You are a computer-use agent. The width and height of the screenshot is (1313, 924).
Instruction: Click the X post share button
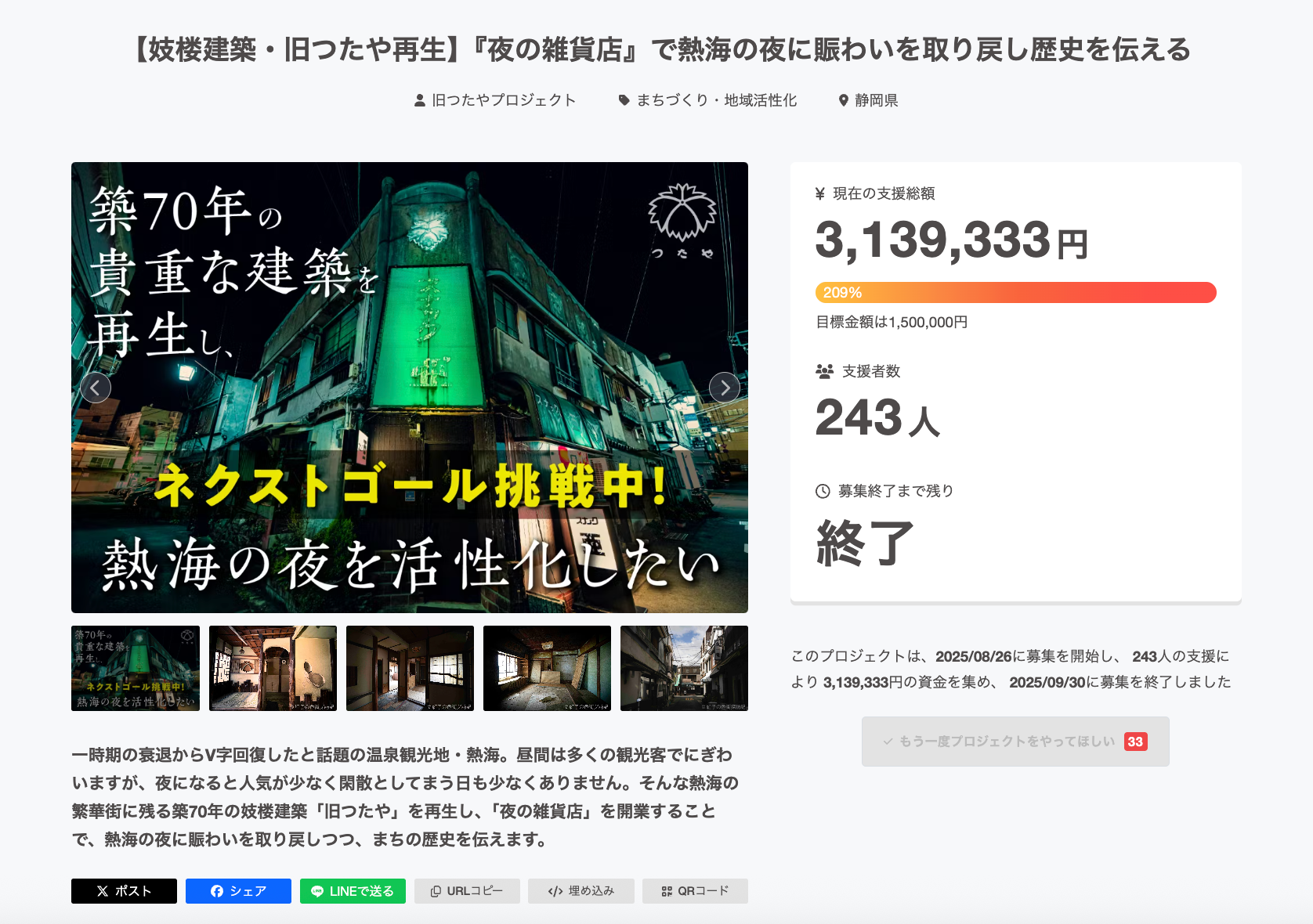tap(124, 891)
